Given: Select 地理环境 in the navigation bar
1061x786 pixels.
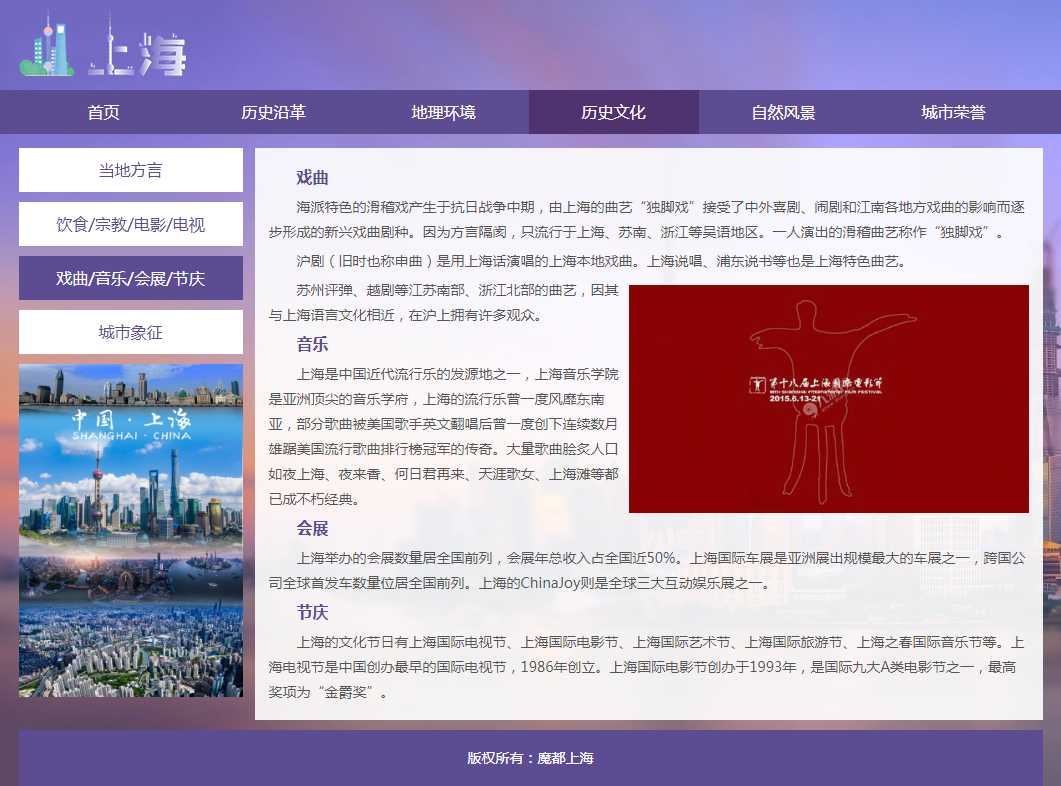Looking at the screenshot, I should (x=443, y=112).
